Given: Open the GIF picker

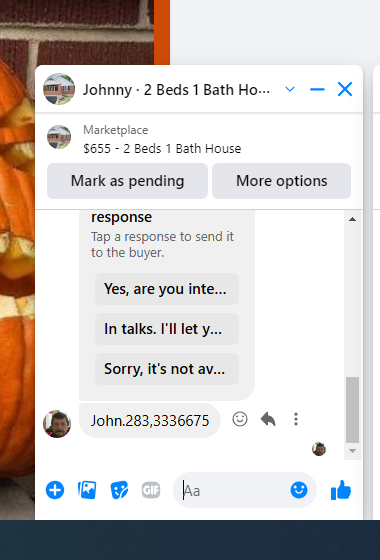Looking at the screenshot, I should 151,490.
